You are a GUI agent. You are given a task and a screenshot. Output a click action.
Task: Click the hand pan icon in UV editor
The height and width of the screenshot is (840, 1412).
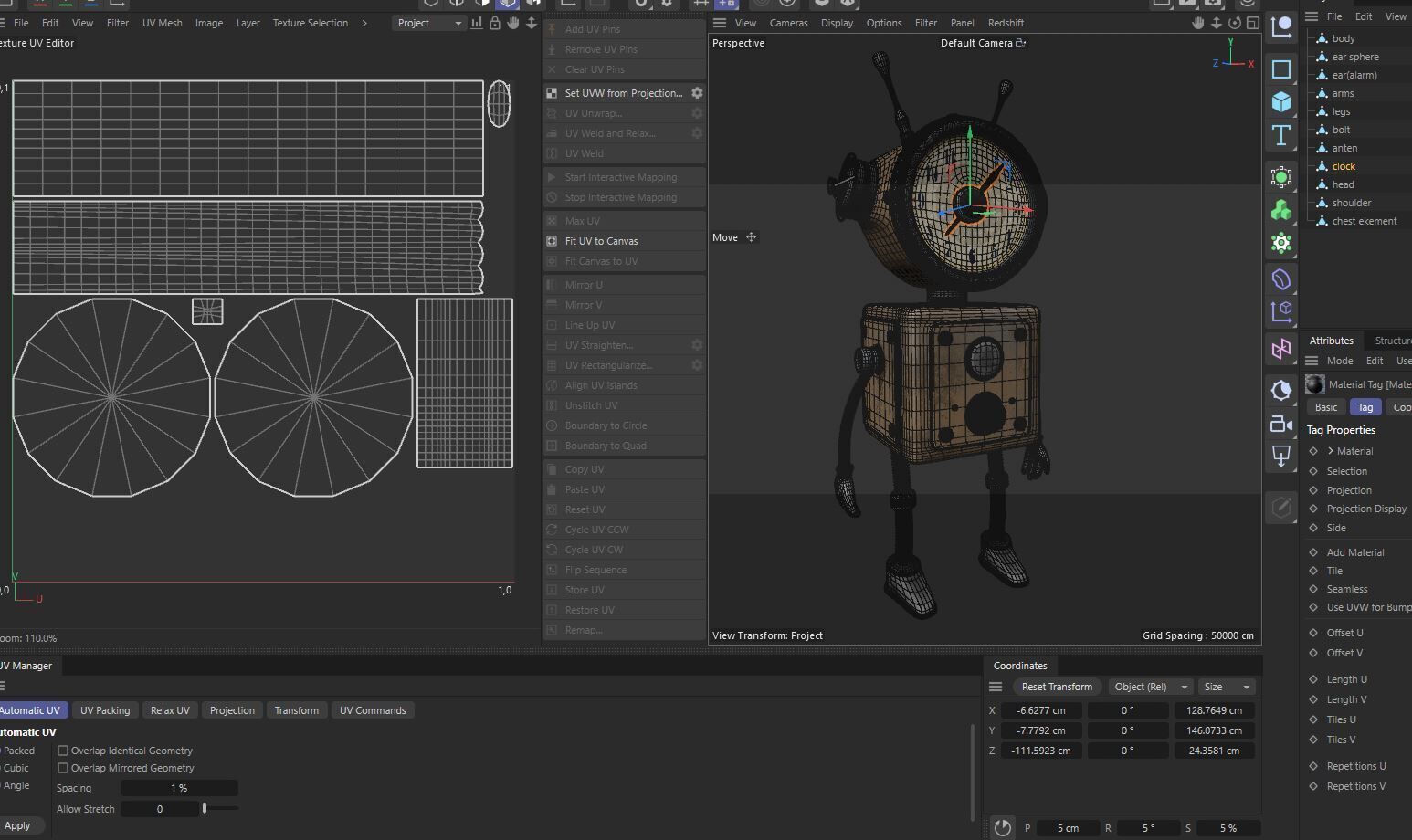pyautogui.click(x=513, y=23)
